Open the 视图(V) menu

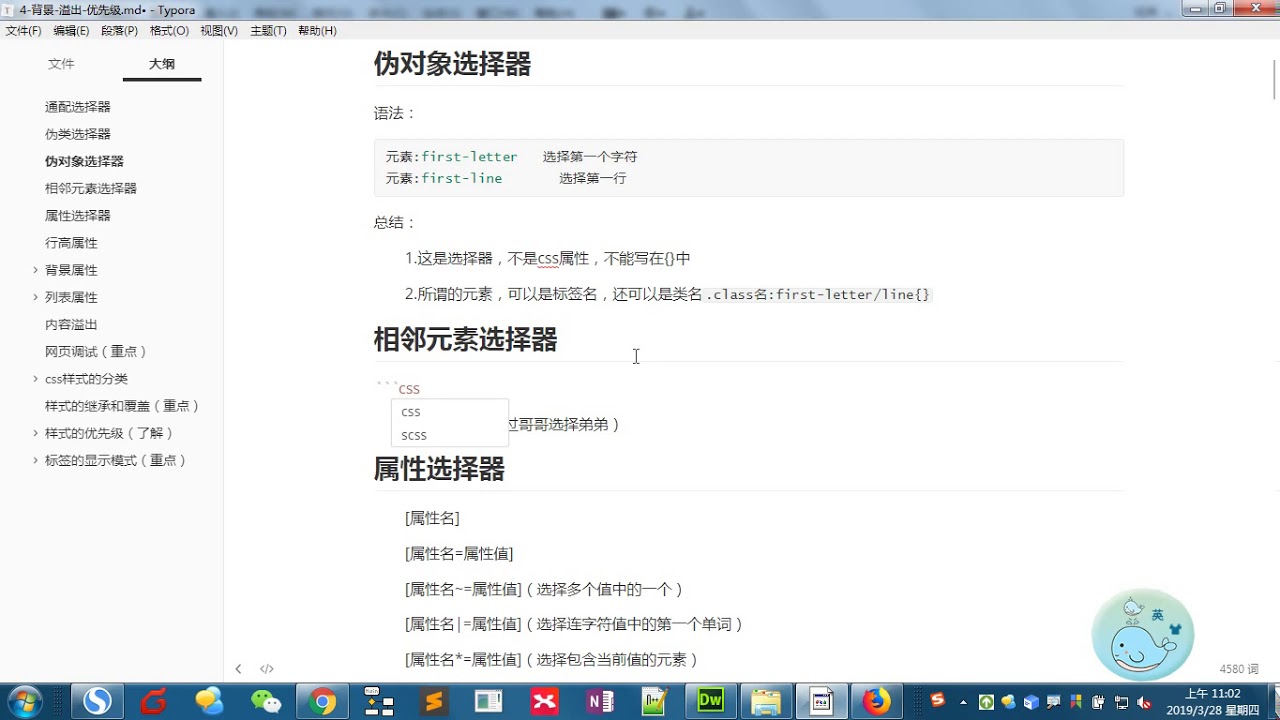pyautogui.click(x=219, y=31)
